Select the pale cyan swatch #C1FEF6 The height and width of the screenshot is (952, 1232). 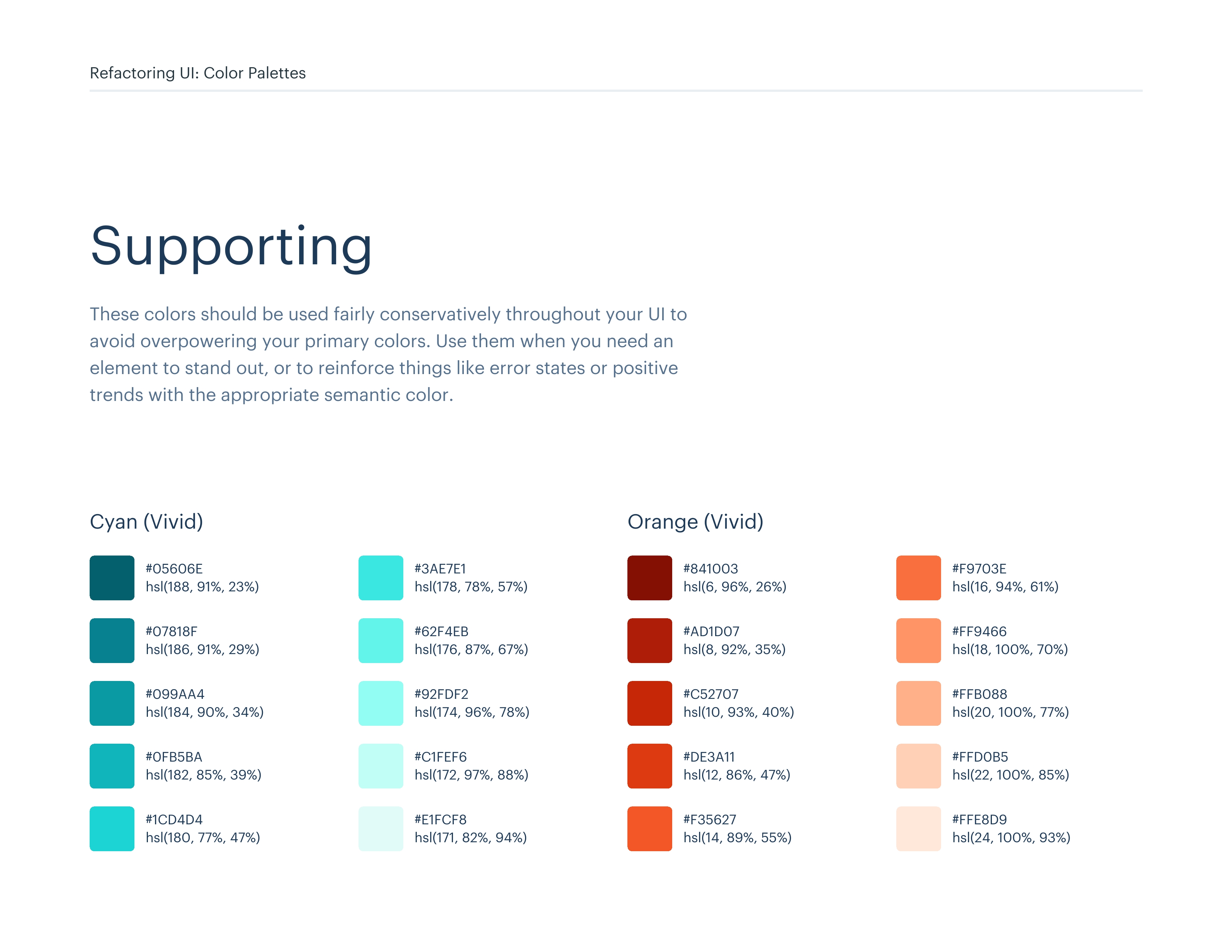point(381,765)
